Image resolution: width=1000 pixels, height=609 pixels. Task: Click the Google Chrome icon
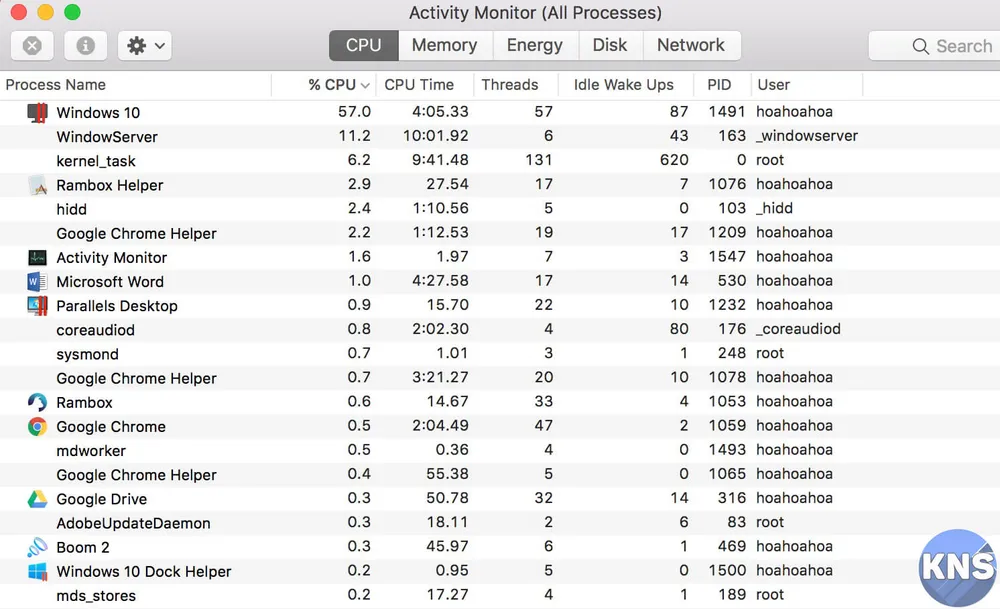[x=38, y=427]
